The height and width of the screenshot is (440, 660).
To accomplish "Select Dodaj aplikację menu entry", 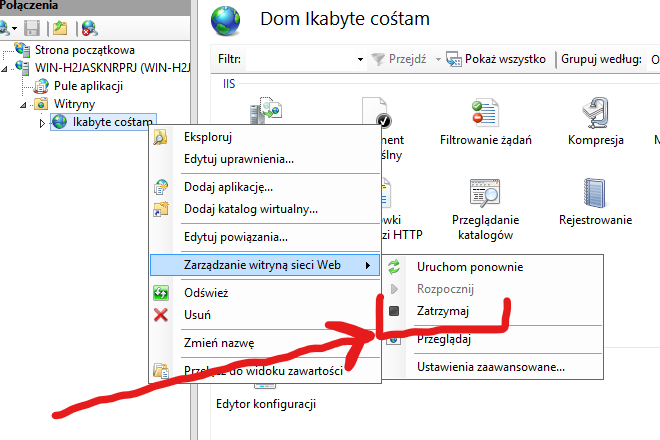I will coord(228,187).
